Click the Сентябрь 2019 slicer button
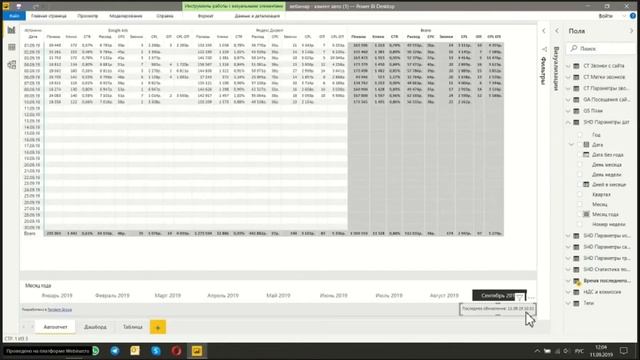The width and height of the screenshot is (640, 360). (499, 296)
